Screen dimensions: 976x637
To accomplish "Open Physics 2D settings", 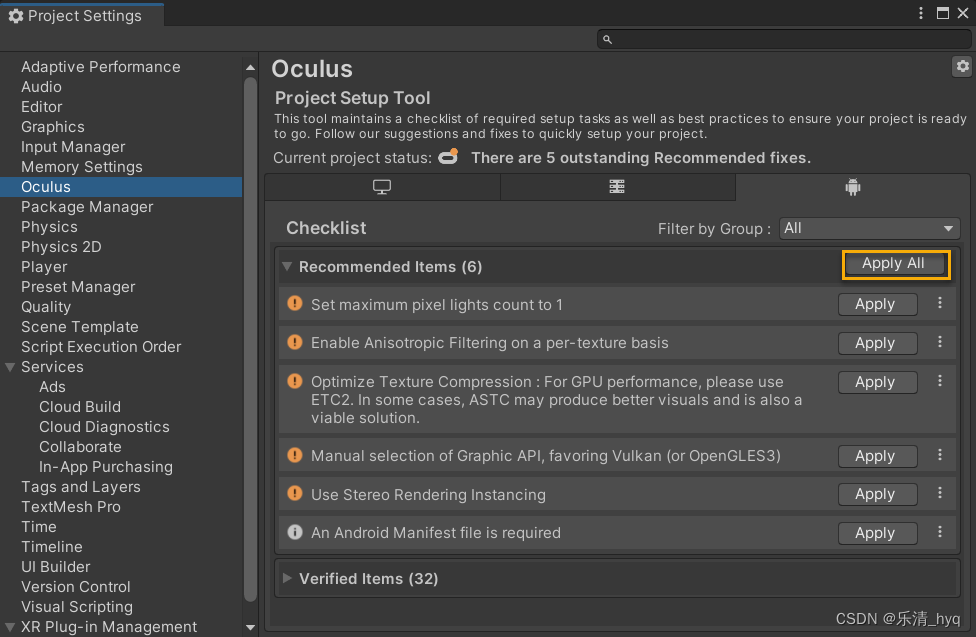I will point(61,247).
